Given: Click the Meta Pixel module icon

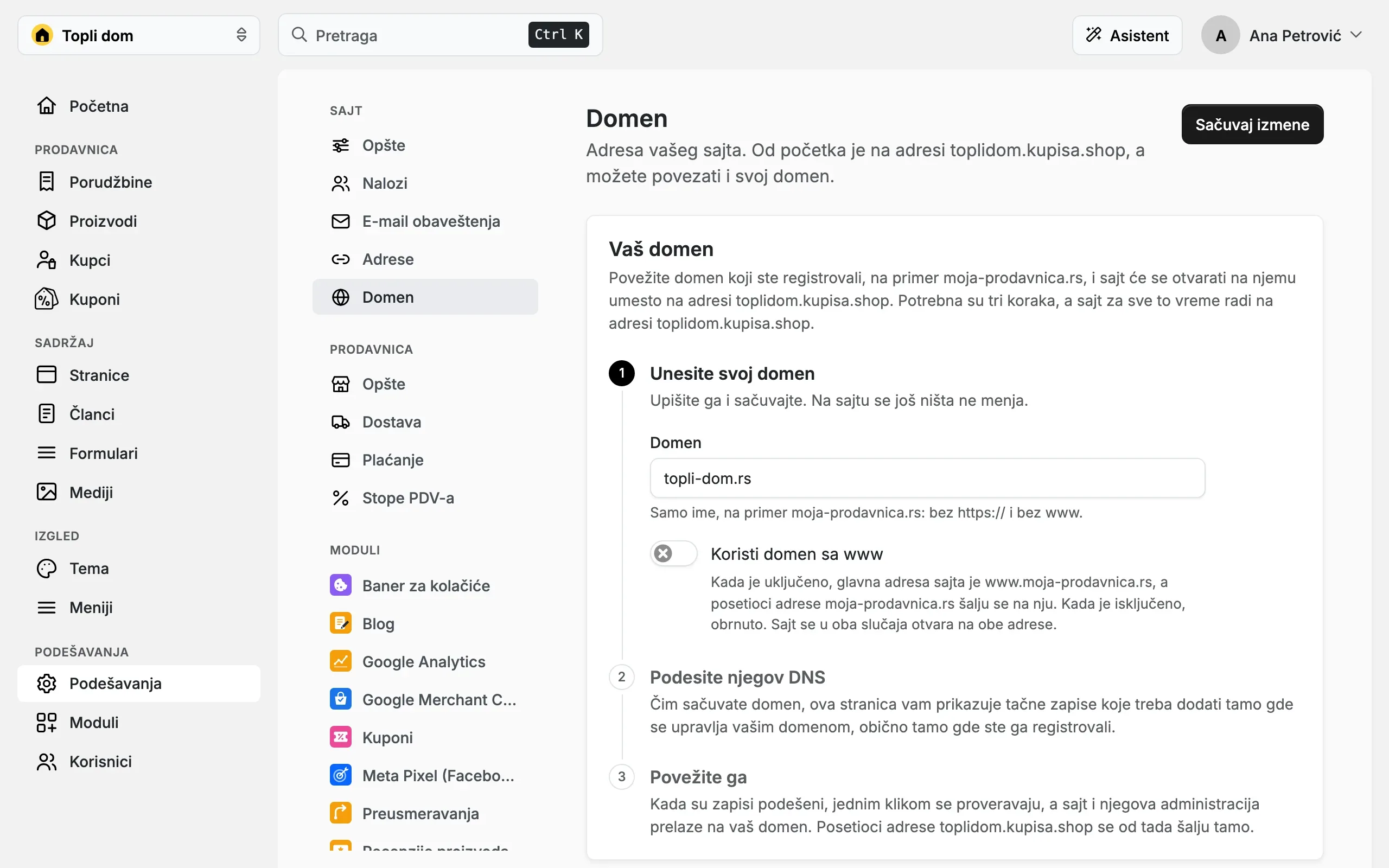Looking at the screenshot, I should (340, 775).
